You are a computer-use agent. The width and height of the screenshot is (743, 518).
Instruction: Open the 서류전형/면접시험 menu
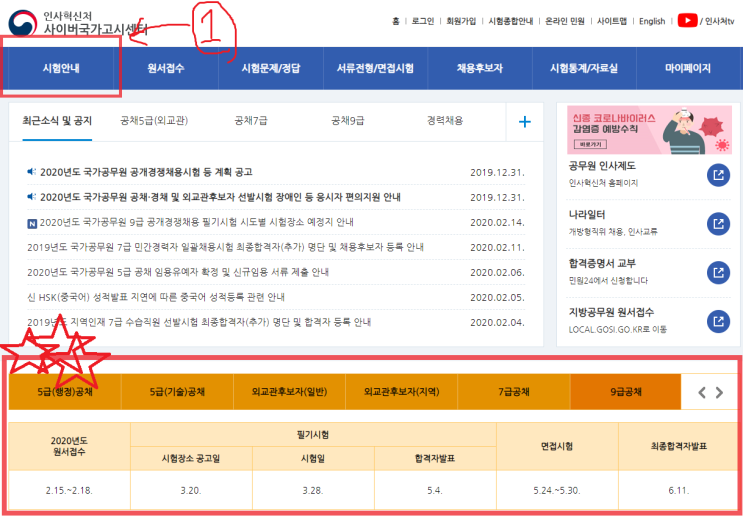coord(375,68)
